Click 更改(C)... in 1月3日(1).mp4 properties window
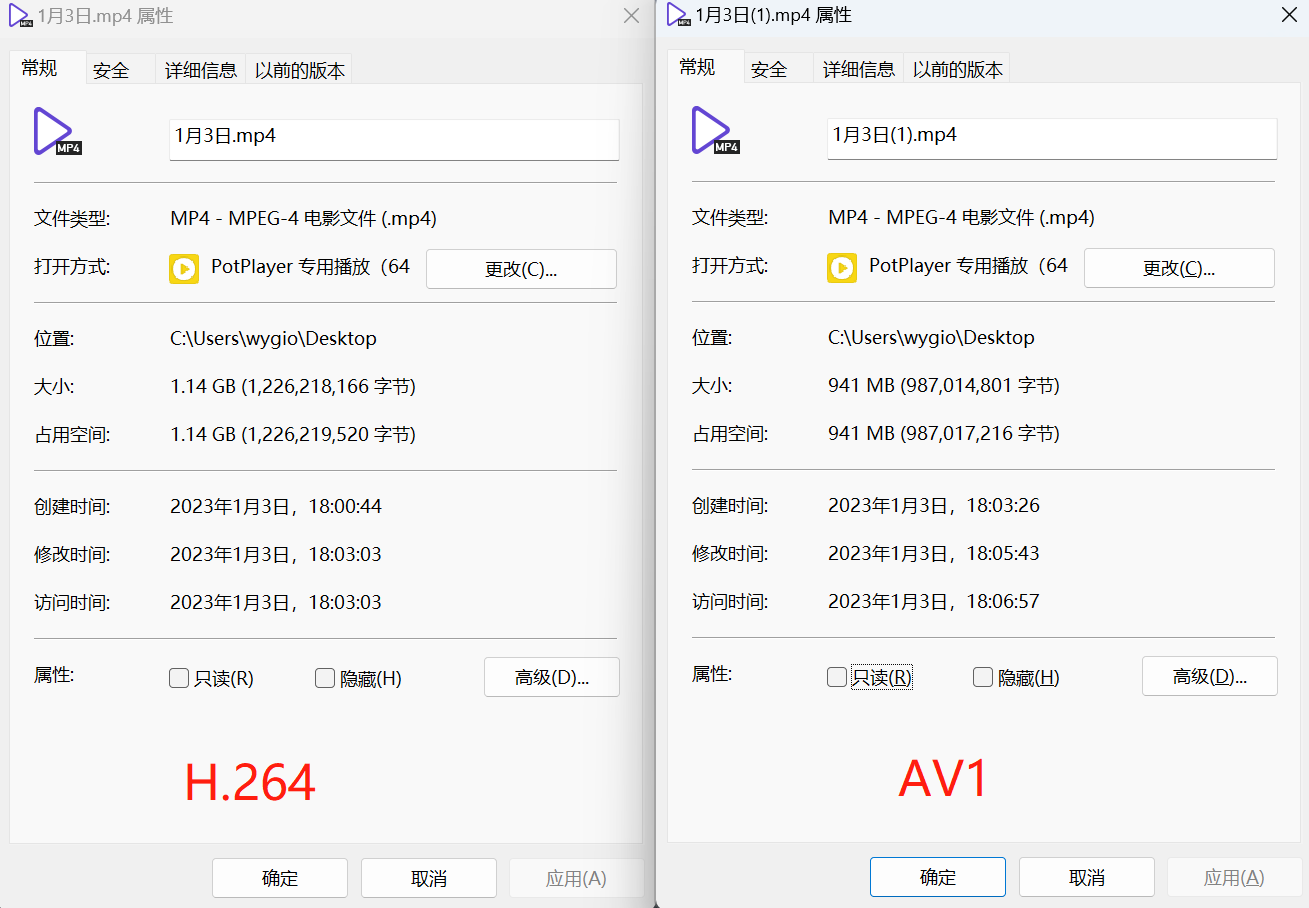The height and width of the screenshot is (908, 1309). click(1179, 268)
